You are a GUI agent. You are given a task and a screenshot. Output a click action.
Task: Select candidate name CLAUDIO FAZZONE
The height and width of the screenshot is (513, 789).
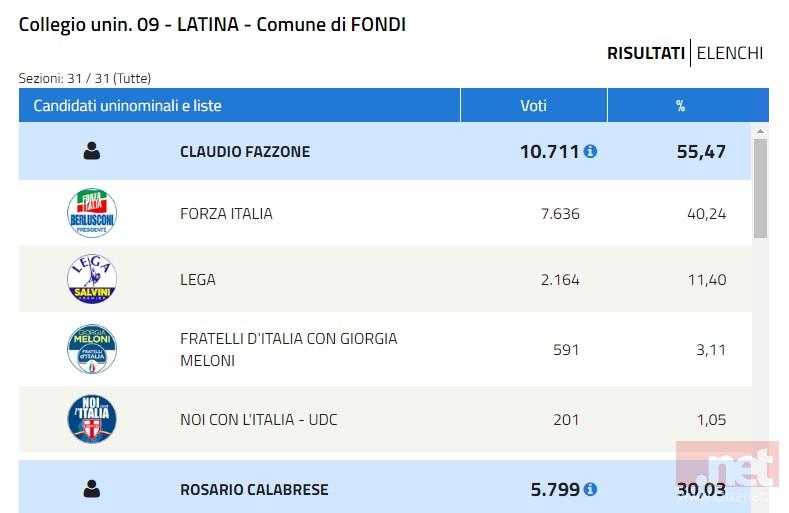(x=245, y=152)
